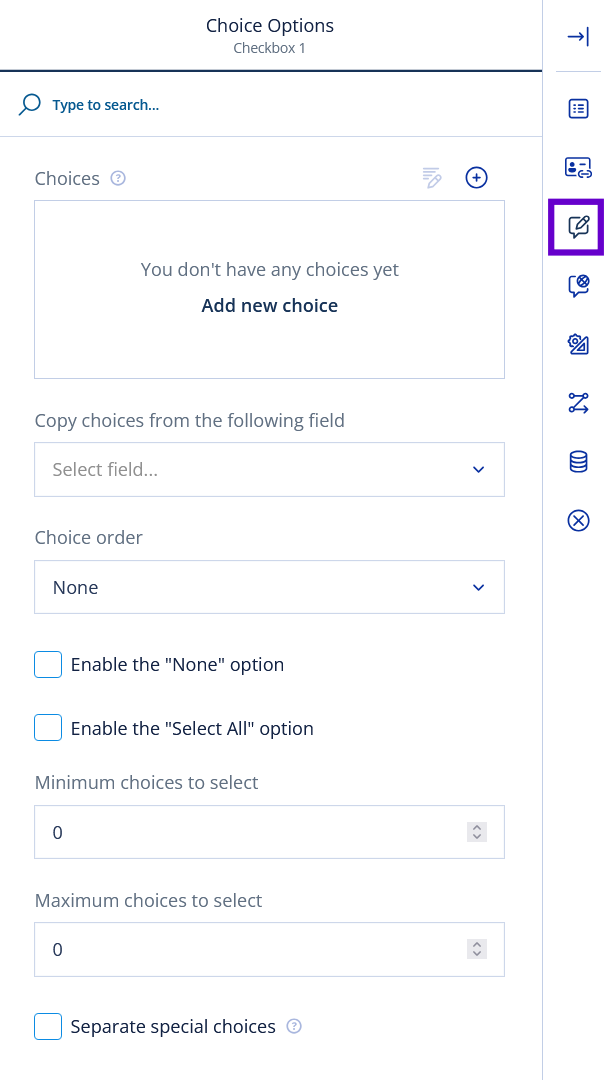Enable the "None" option checkbox

(48, 664)
